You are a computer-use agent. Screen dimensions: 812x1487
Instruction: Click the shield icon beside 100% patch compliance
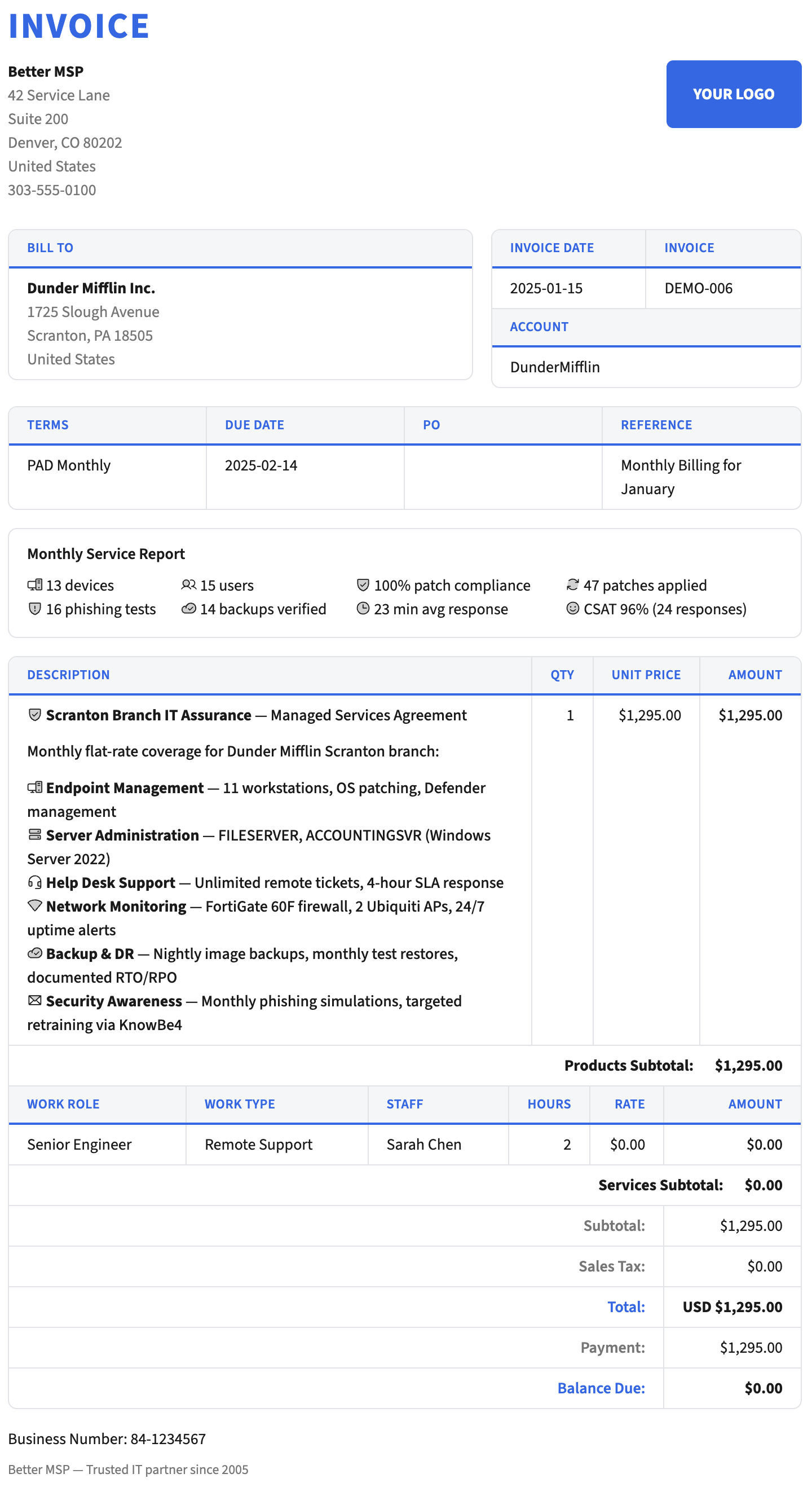tap(363, 585)
